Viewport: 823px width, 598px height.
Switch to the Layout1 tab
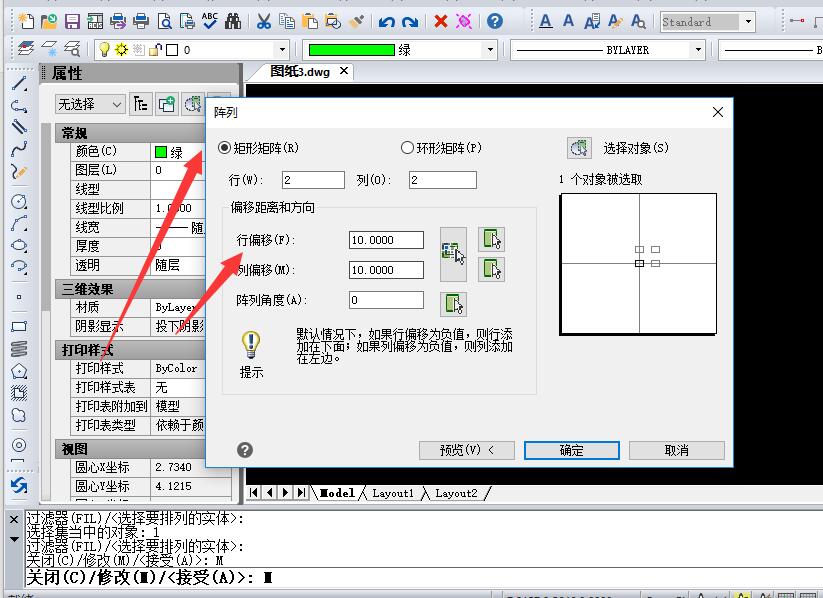click(392, 493)
